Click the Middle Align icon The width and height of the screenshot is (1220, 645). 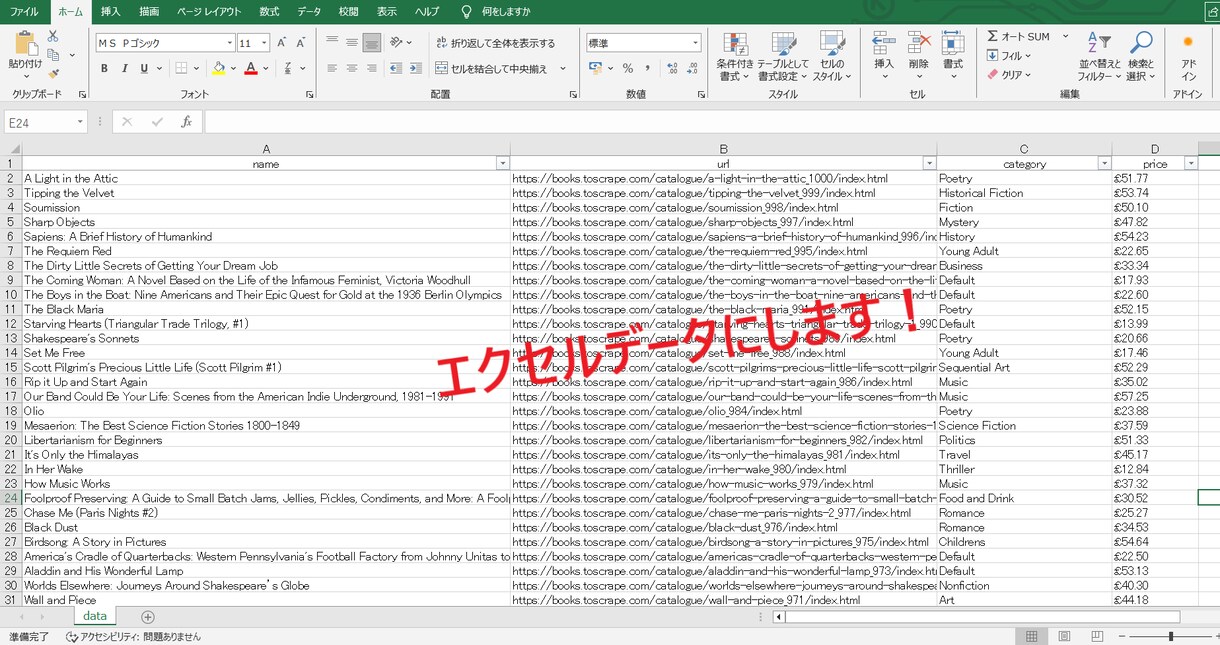pos(352,43)
